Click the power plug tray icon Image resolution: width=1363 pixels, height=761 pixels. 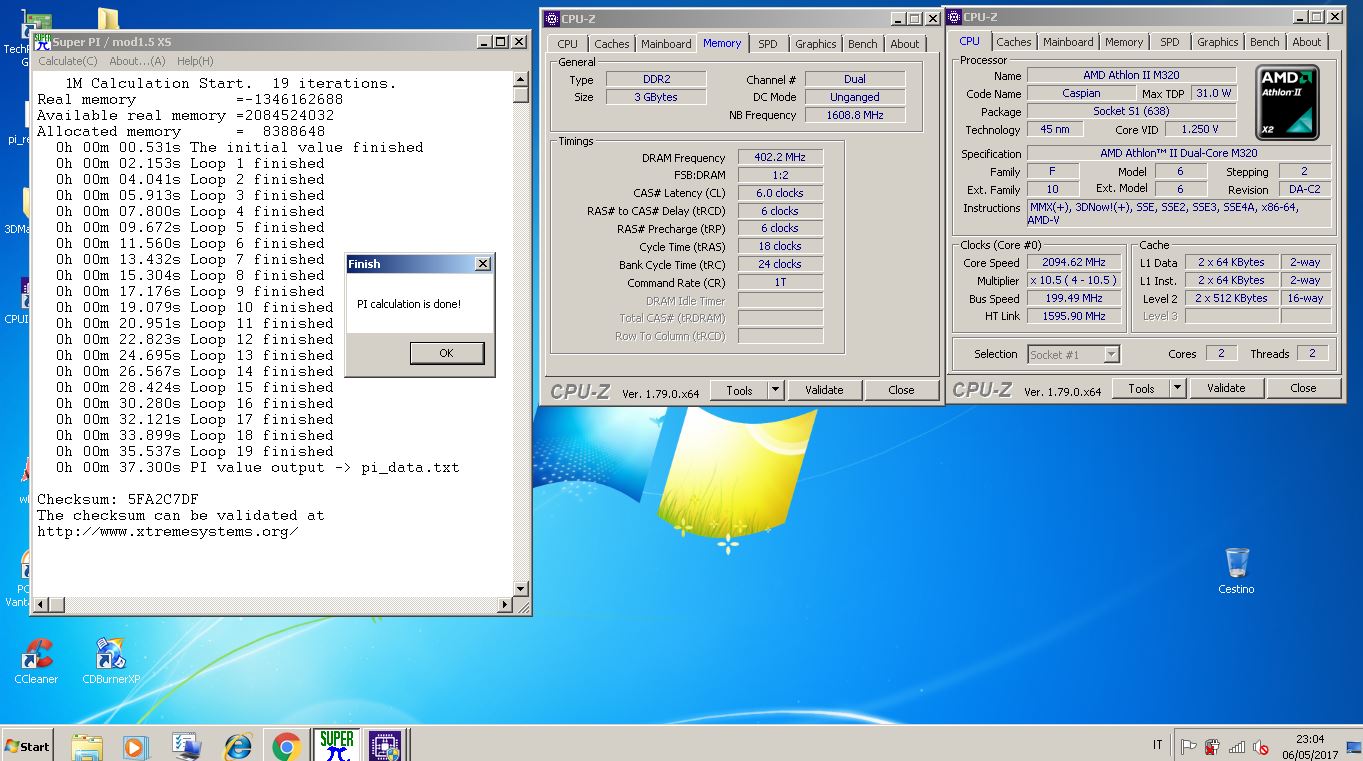[1212, 746]
